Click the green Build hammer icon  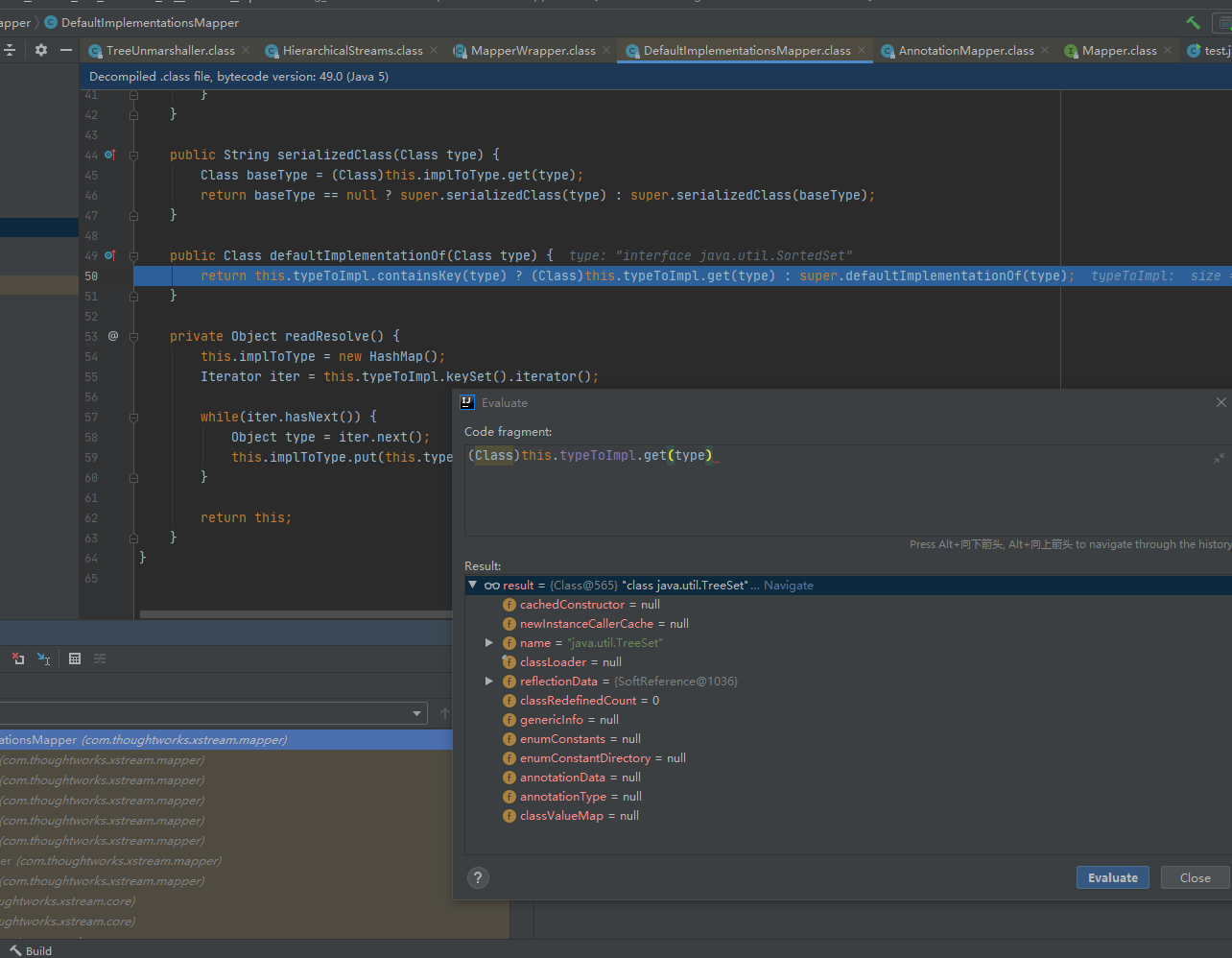pyautogui.click(x=1193, y=22)
